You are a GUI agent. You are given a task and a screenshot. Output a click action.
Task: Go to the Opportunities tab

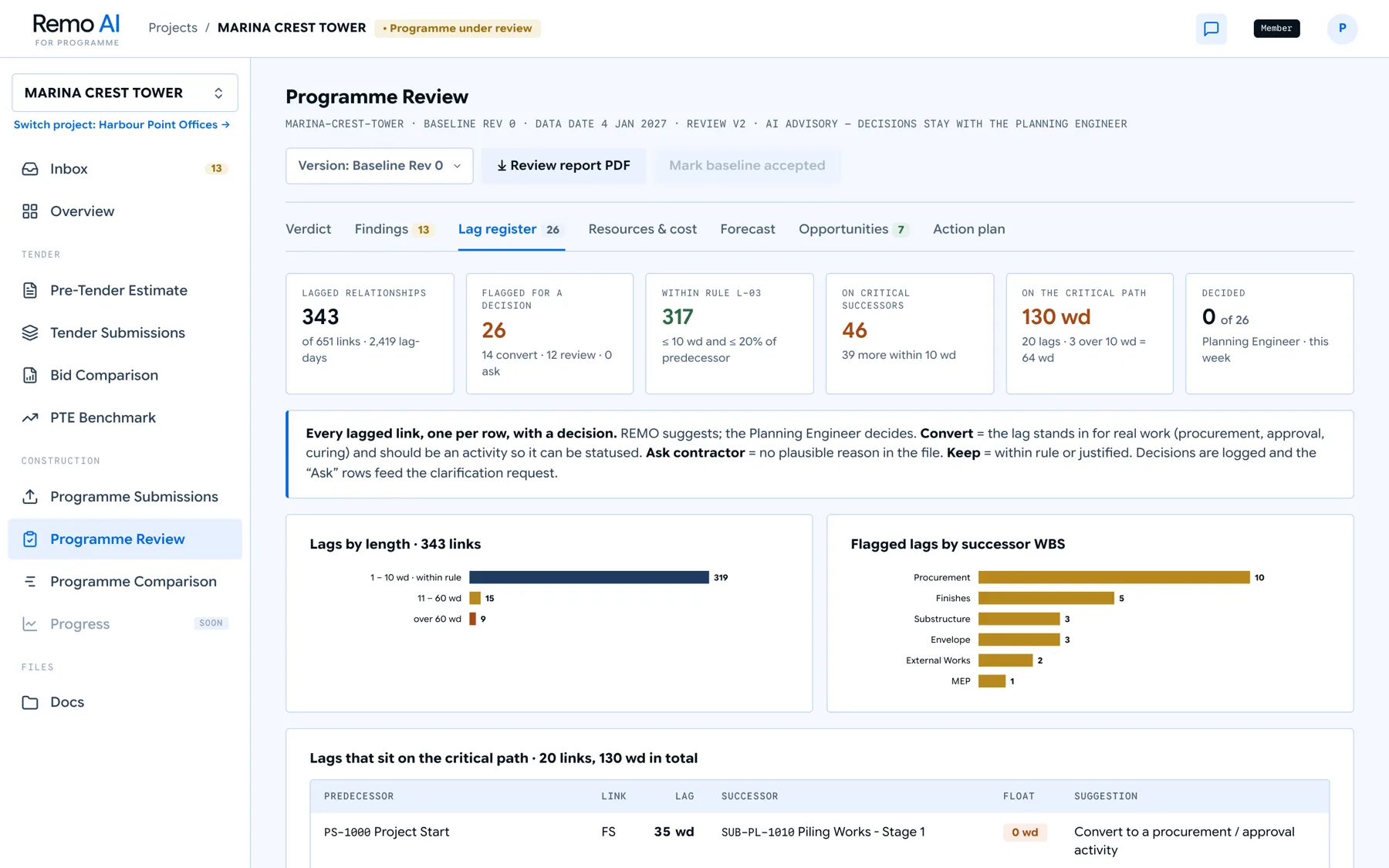(x=853, y=229)
